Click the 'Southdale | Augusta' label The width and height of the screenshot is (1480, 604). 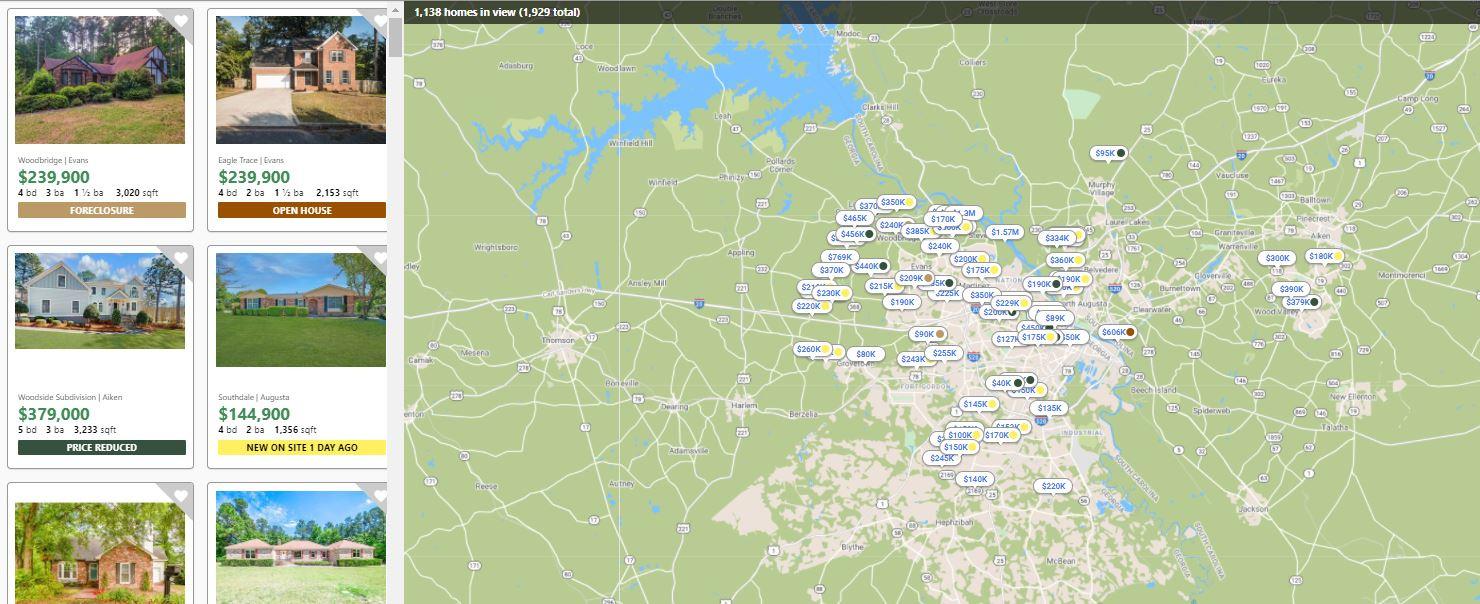pos(254,397)
